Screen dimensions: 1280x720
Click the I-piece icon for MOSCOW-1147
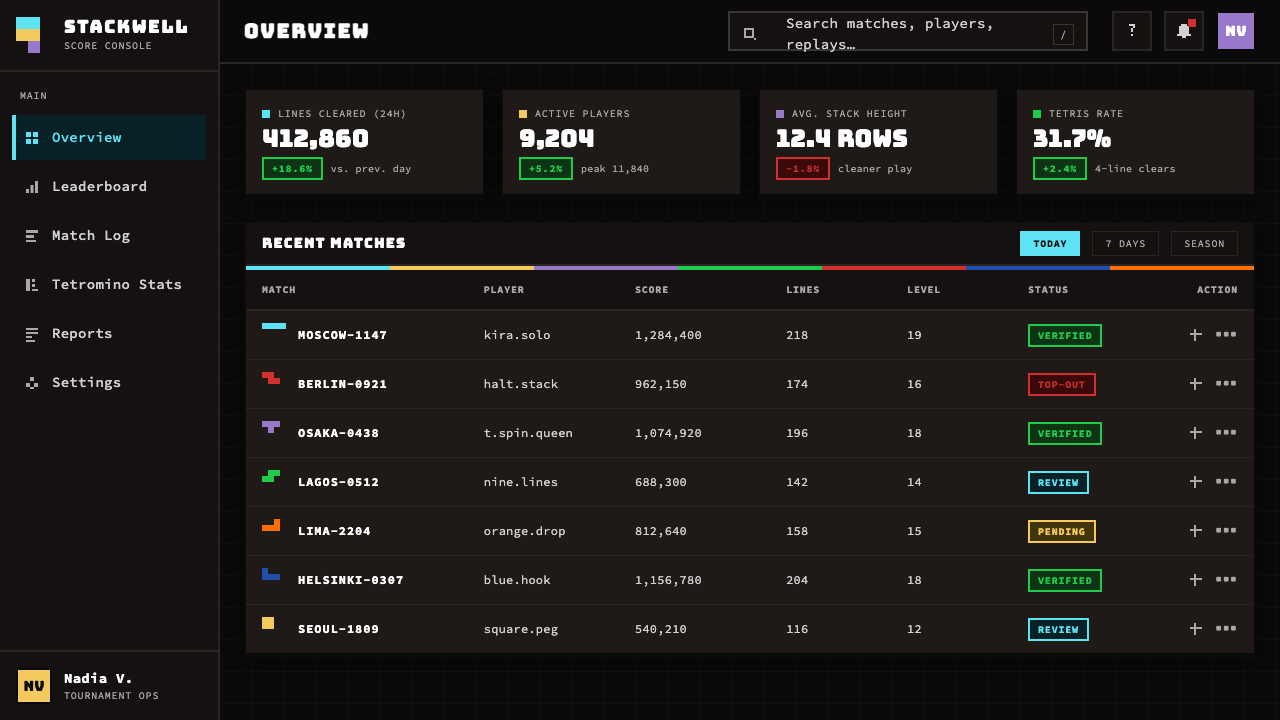(x=274, y=326)
